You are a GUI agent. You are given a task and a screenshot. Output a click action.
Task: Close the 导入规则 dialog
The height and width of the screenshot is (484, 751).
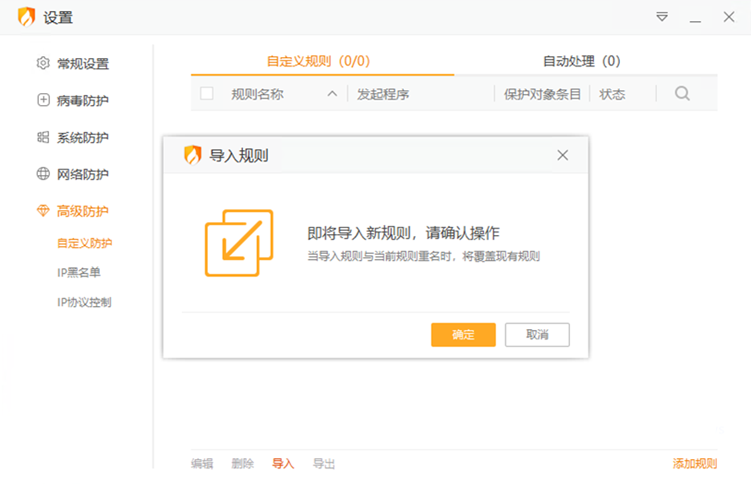(562, 155)
